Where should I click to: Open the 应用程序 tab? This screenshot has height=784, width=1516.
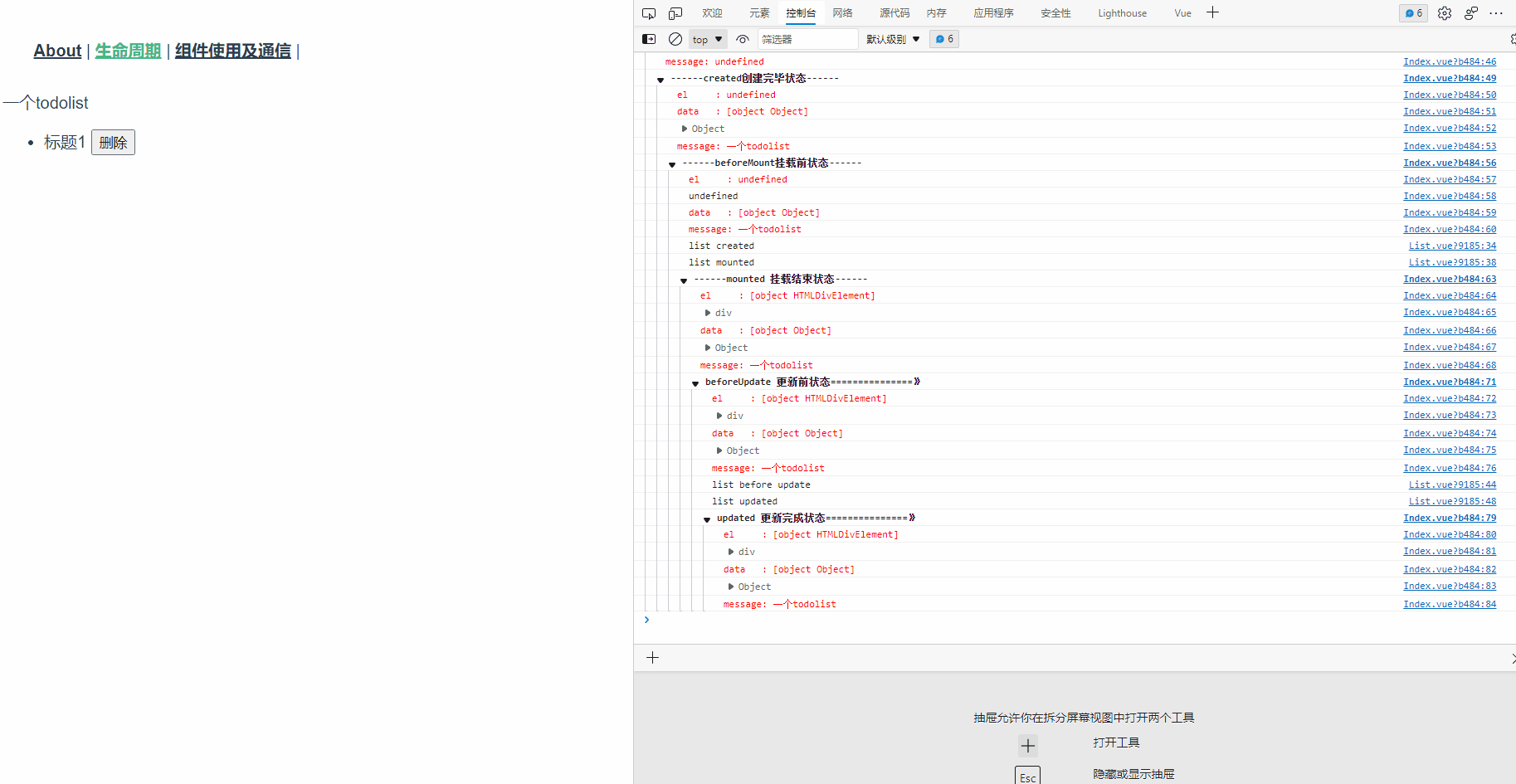[993, 13]
